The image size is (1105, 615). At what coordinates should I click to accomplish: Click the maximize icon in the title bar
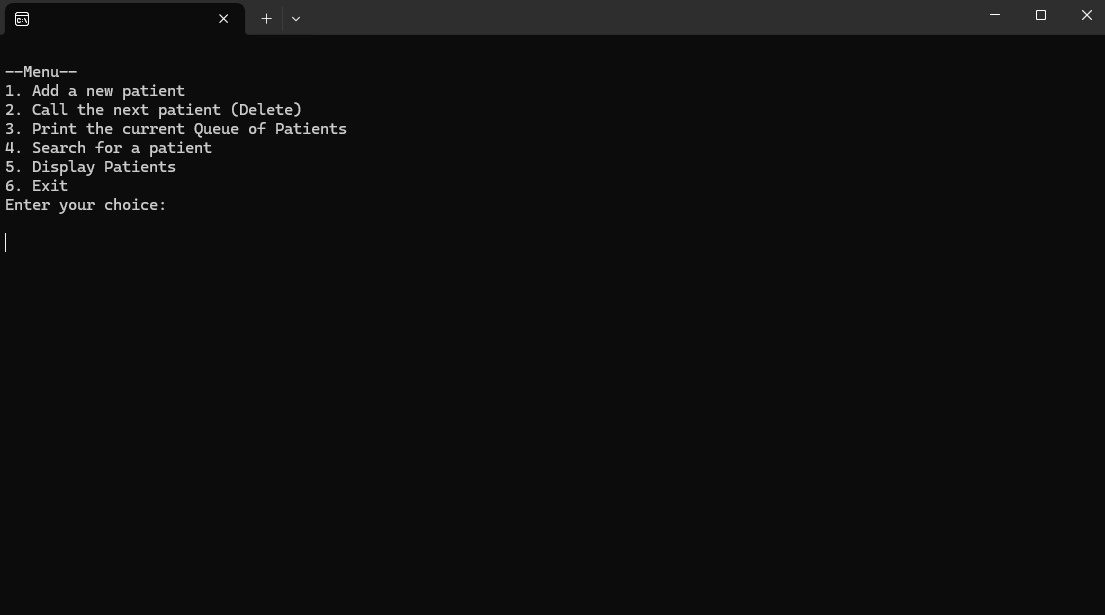click(1040, 15)
